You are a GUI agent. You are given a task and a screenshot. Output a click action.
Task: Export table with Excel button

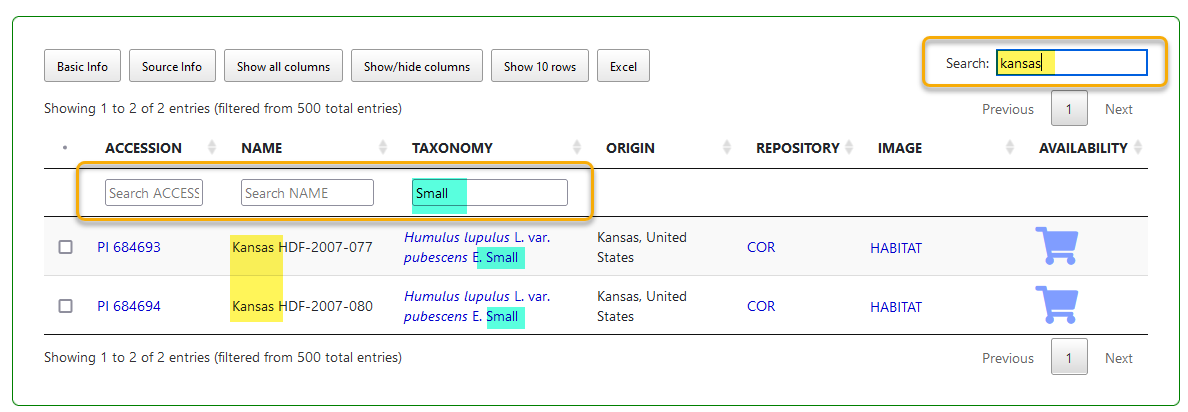623,67
